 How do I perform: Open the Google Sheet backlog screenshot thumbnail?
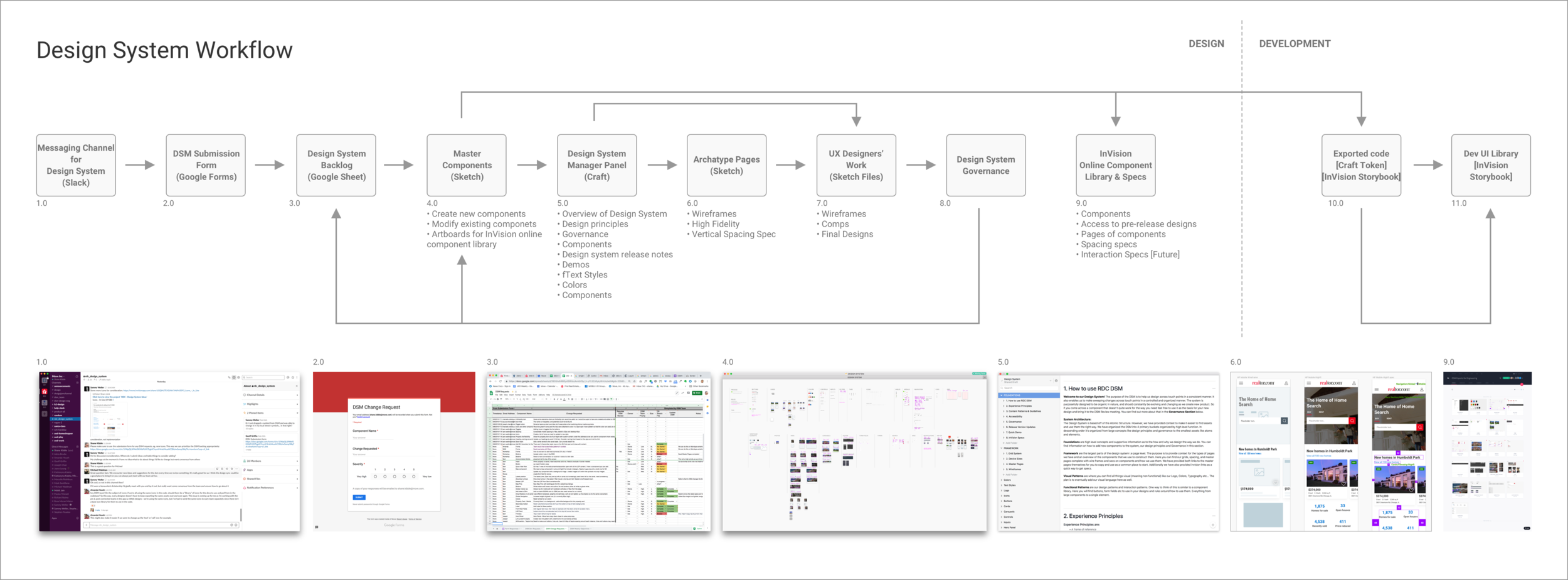[x=599, y=451]
